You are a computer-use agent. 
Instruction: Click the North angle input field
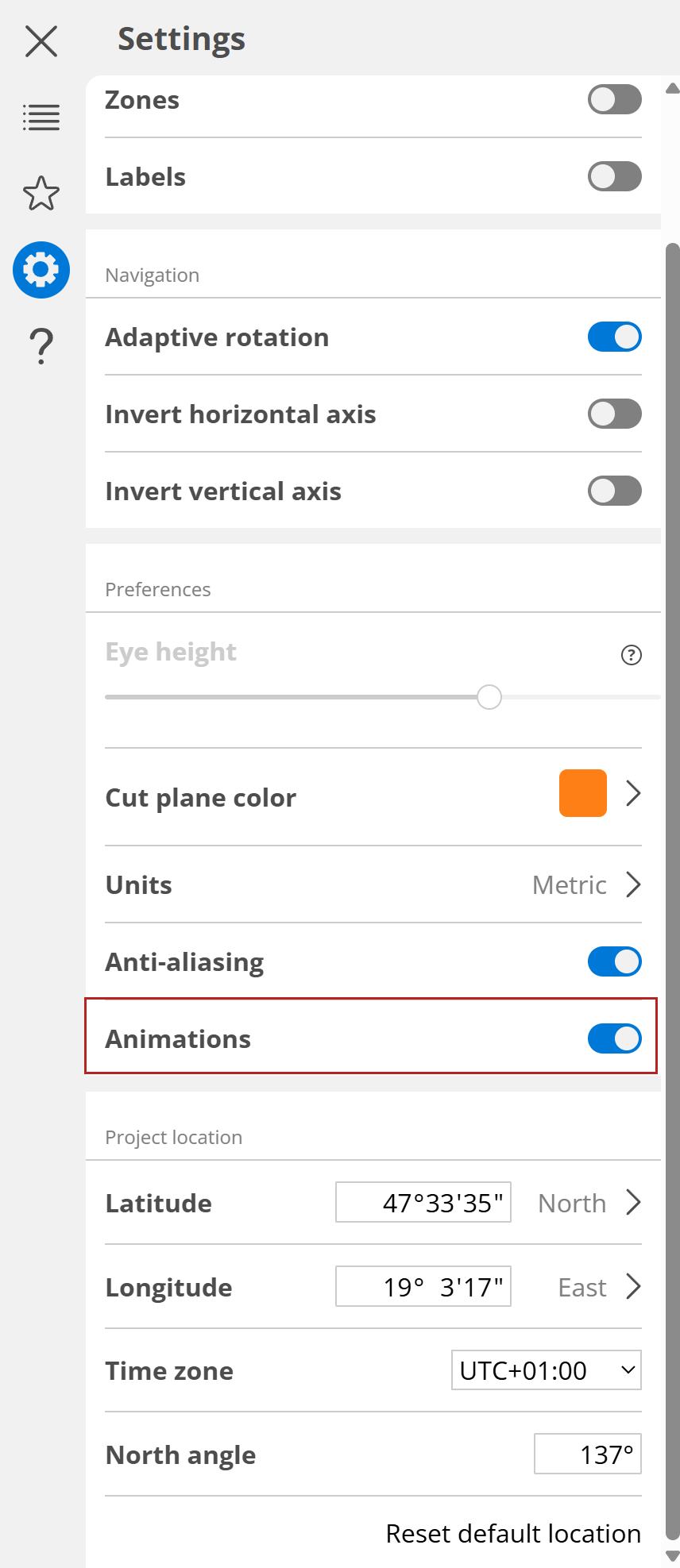point(588,1454)
